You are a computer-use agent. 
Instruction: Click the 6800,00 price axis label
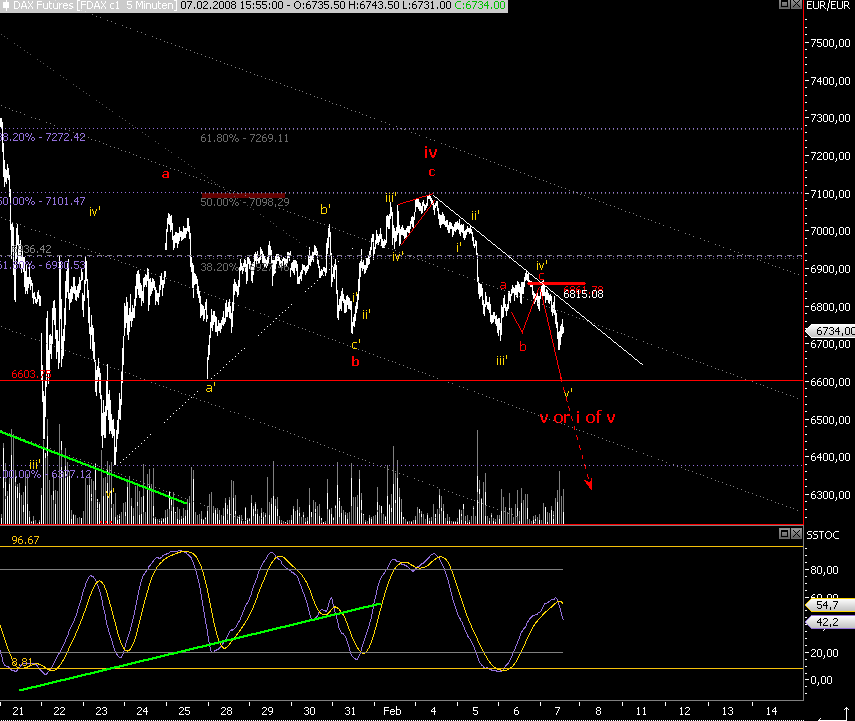coord(830,307)
